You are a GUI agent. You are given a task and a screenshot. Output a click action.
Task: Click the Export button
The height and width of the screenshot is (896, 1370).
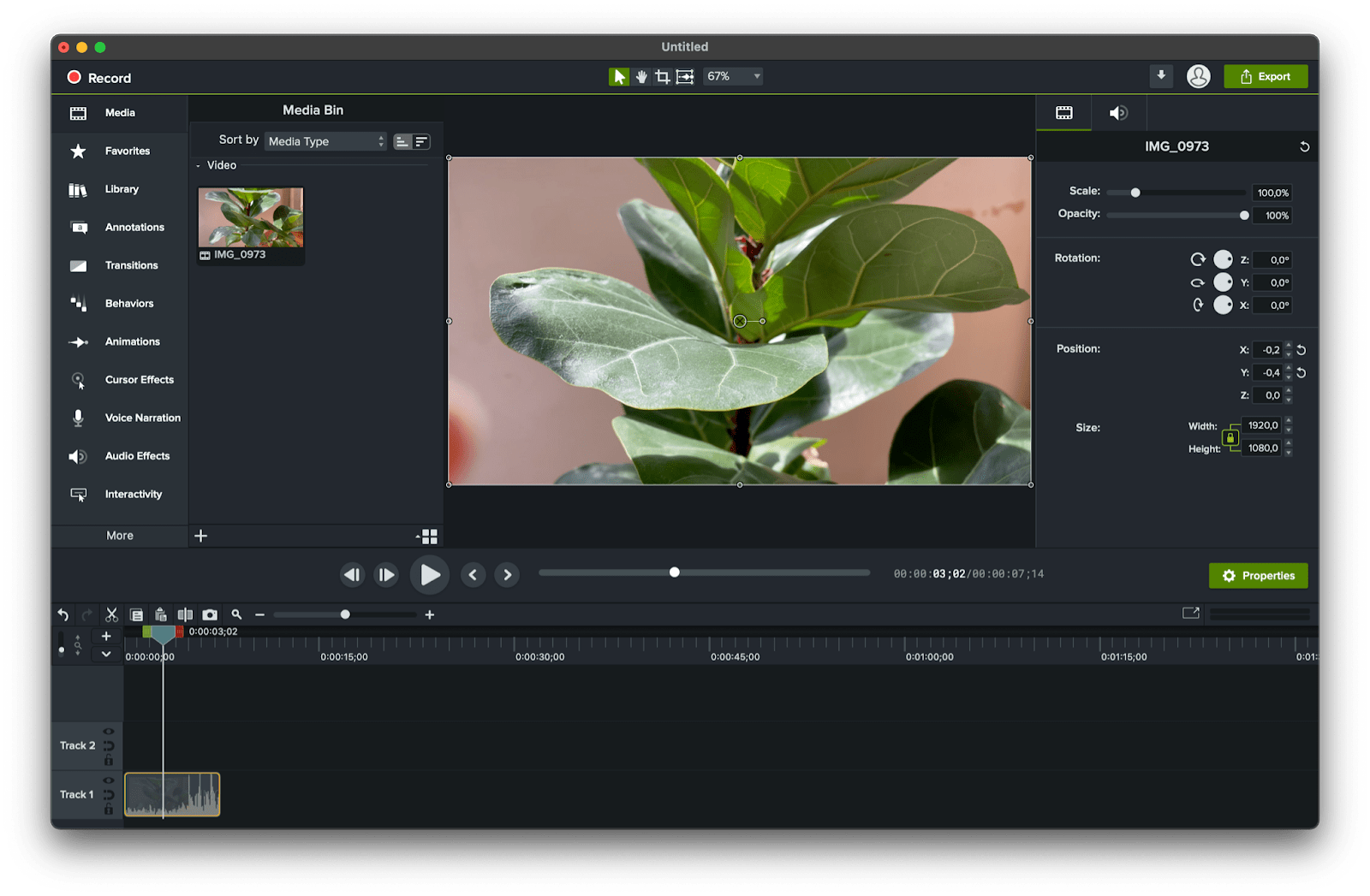point(1266,76)
